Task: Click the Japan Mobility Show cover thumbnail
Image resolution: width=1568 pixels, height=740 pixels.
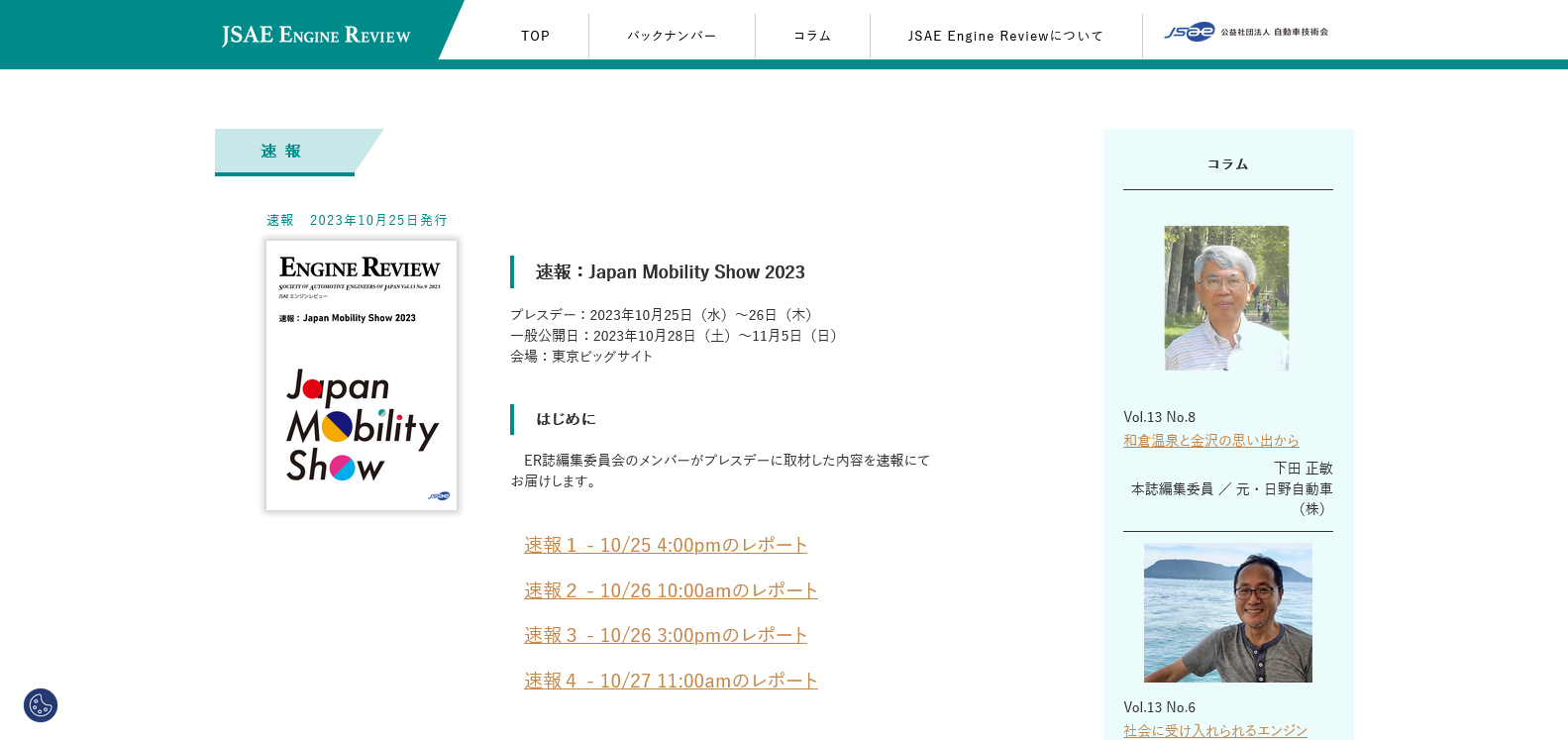Action: click(362, 375)
